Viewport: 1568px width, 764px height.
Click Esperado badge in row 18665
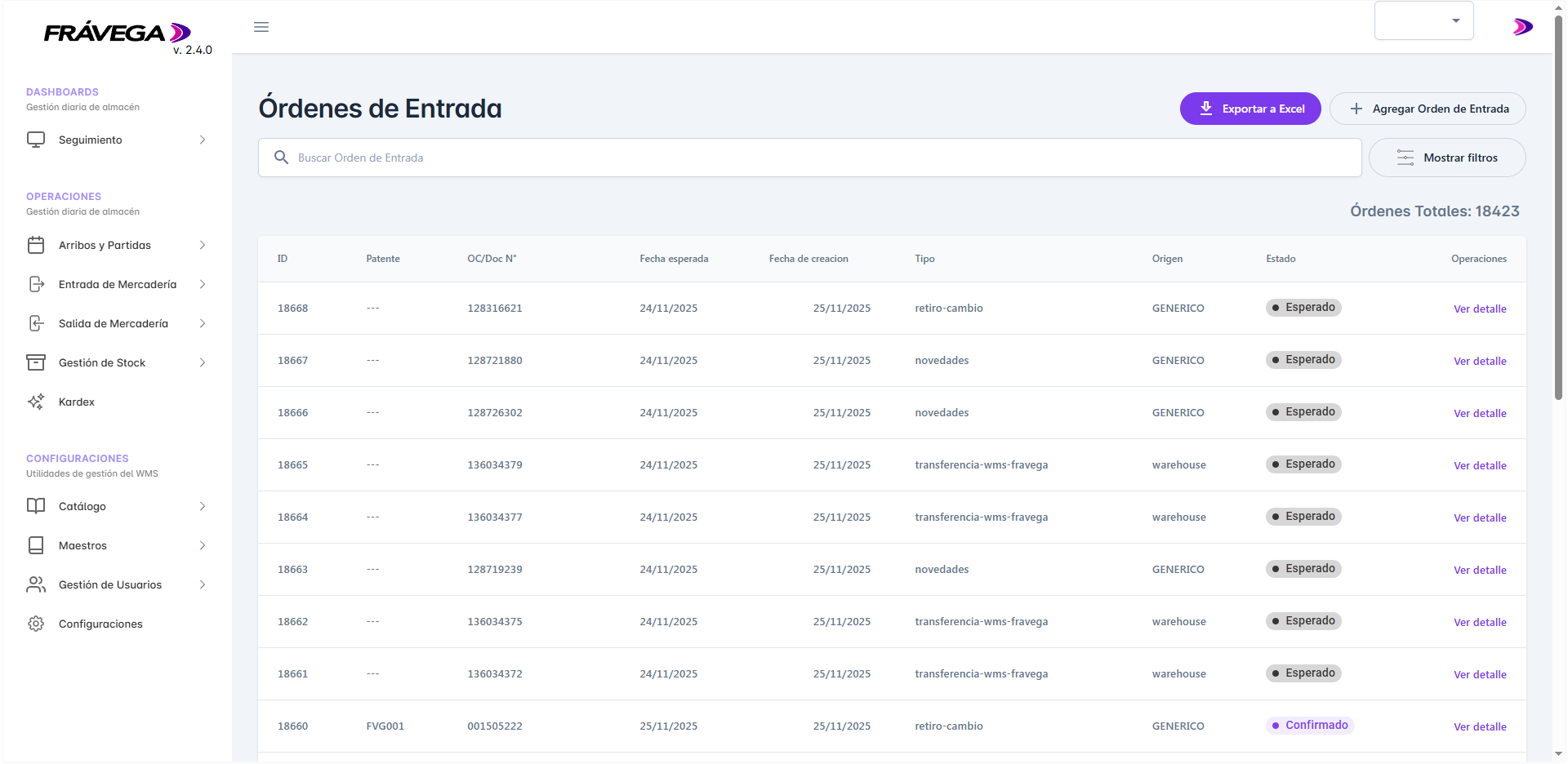1303,464
